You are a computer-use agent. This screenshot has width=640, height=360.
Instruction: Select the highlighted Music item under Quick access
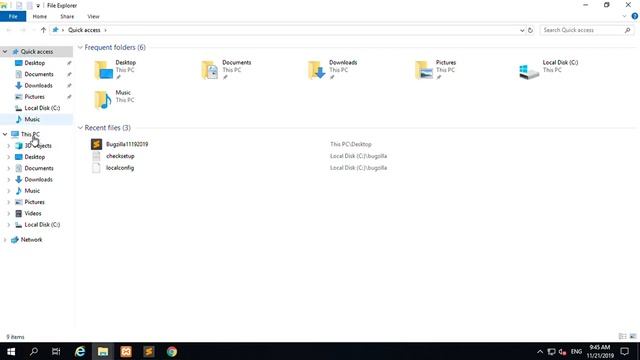[32, 119]
